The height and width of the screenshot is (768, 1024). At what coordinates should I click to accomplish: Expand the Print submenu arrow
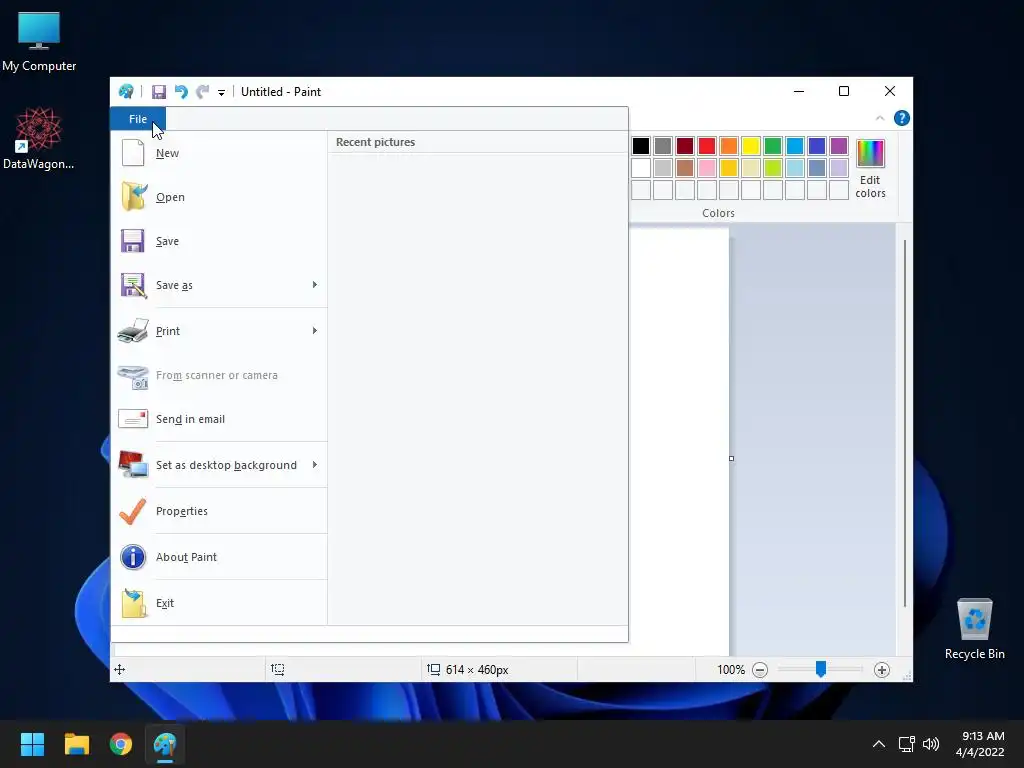click(315, 330)
